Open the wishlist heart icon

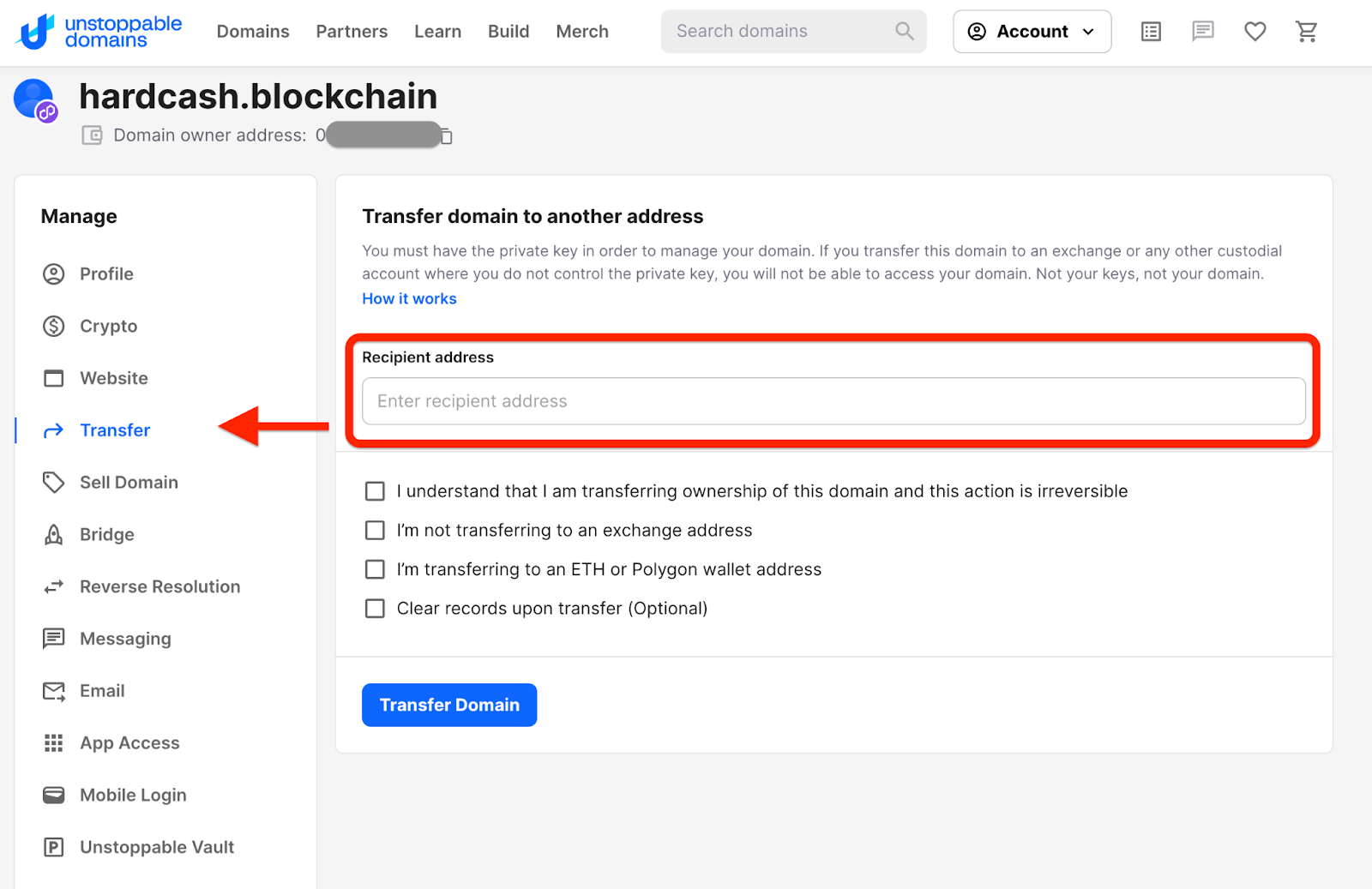point(1255,32)
